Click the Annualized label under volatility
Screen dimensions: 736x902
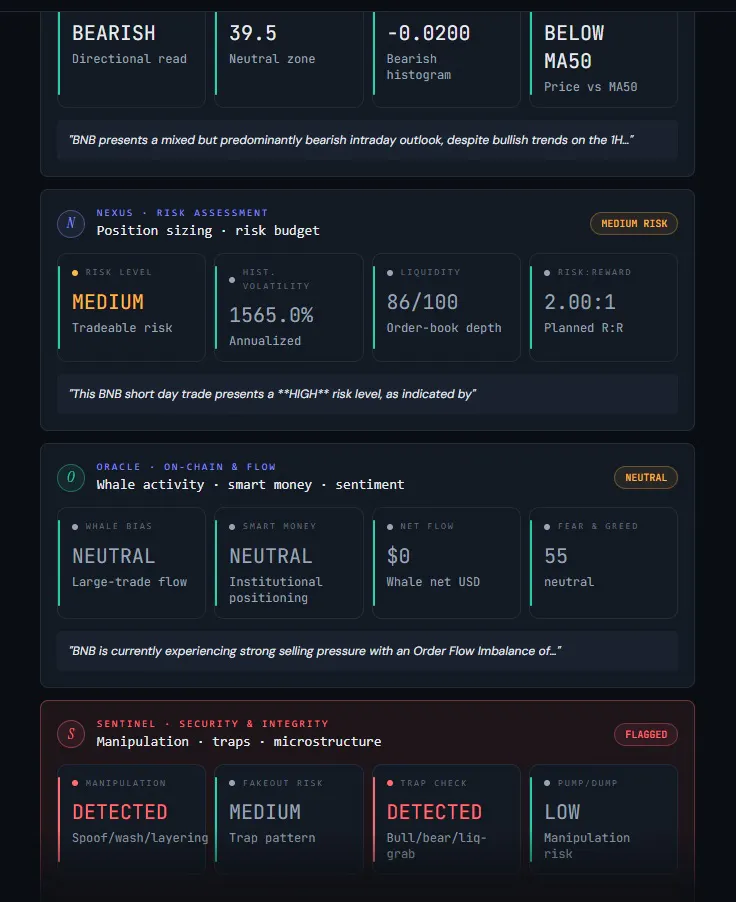265,341
